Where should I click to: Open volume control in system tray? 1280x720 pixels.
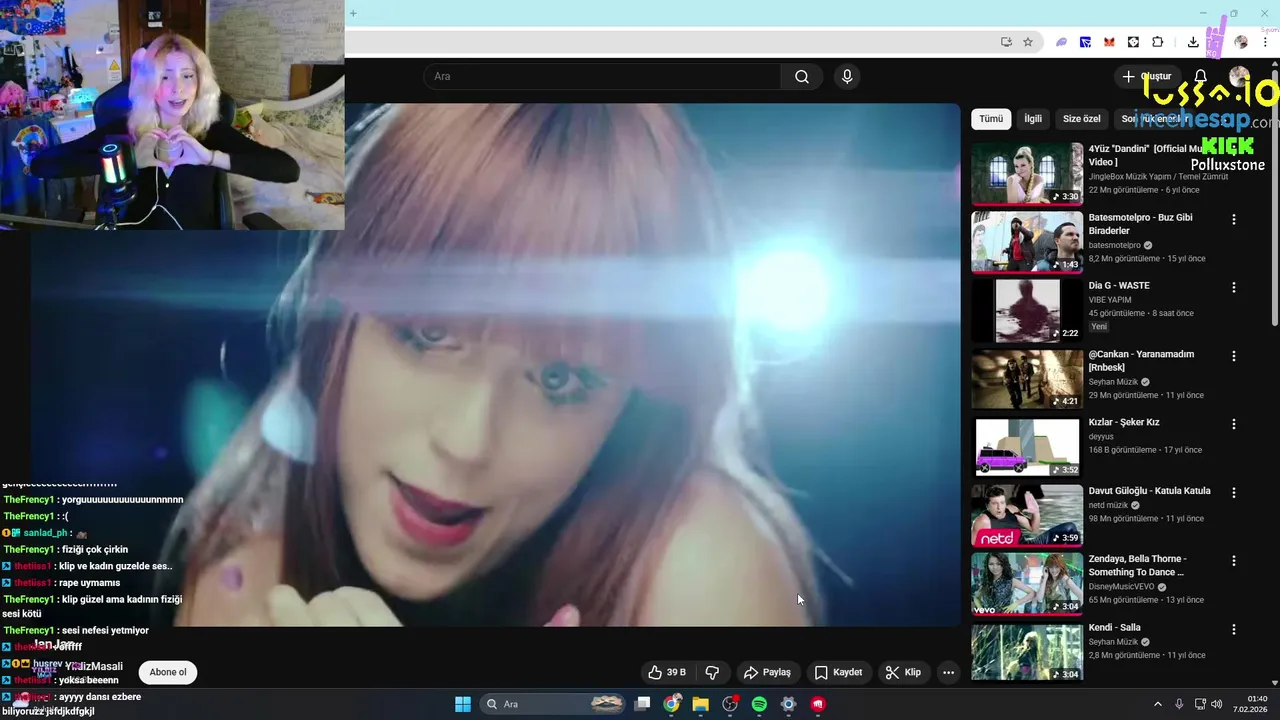1216,704
